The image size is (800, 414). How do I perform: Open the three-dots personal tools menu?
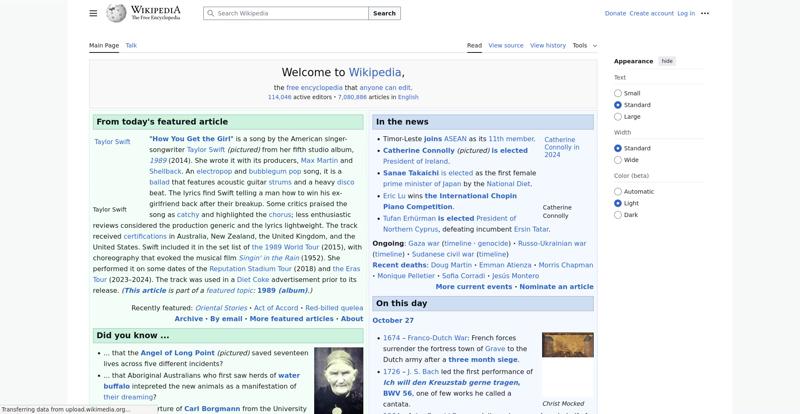coord(705,13)
